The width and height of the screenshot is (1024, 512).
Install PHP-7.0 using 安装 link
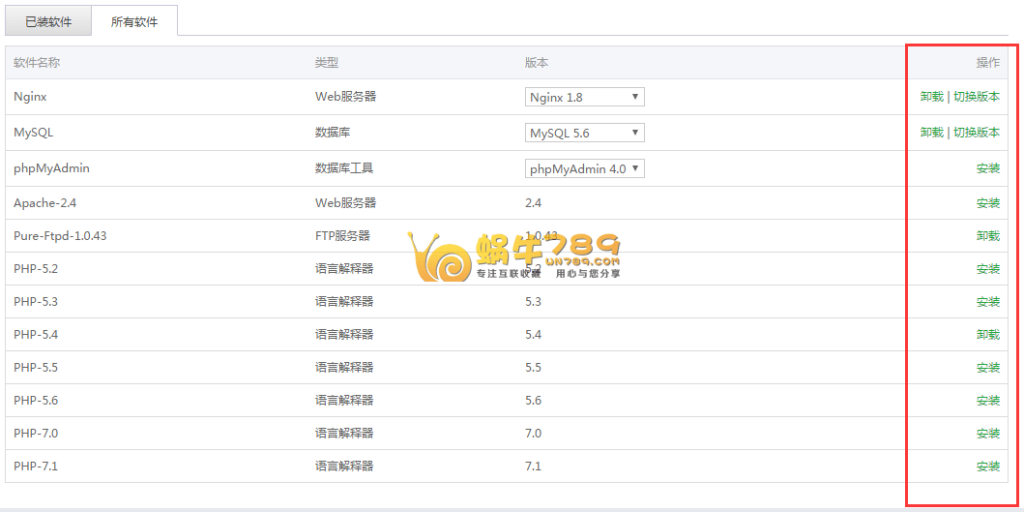coord(987,434)
